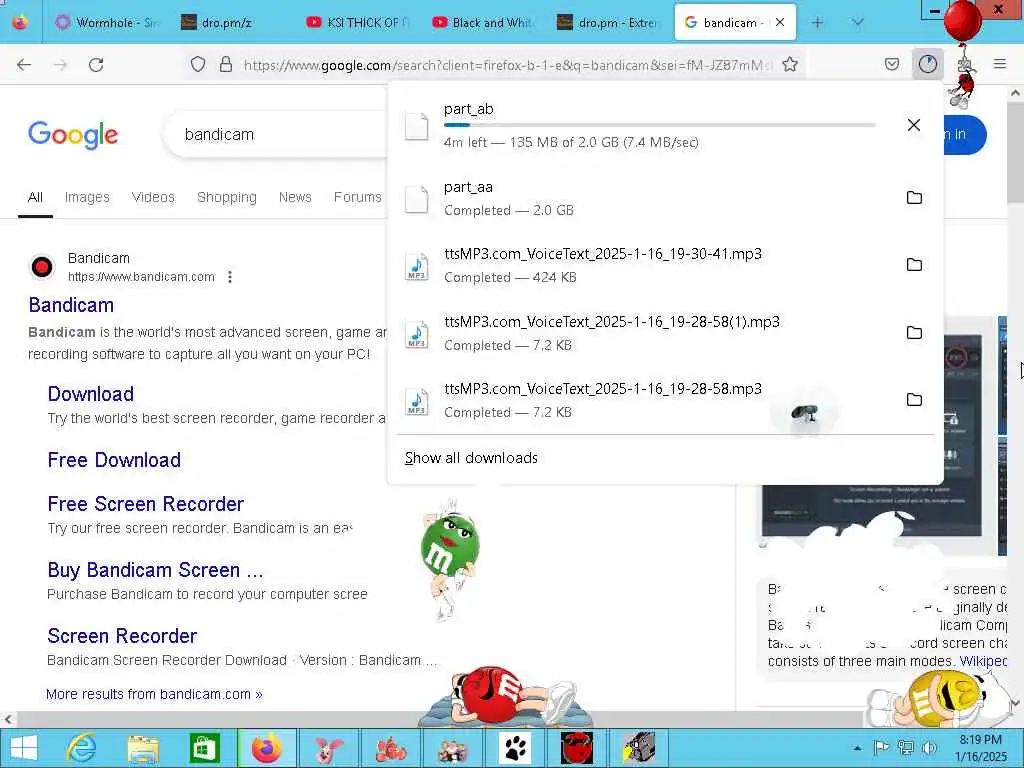
Task: Open the Store taskbar icon
Action: pyautogui.click(x=204, y=748)
